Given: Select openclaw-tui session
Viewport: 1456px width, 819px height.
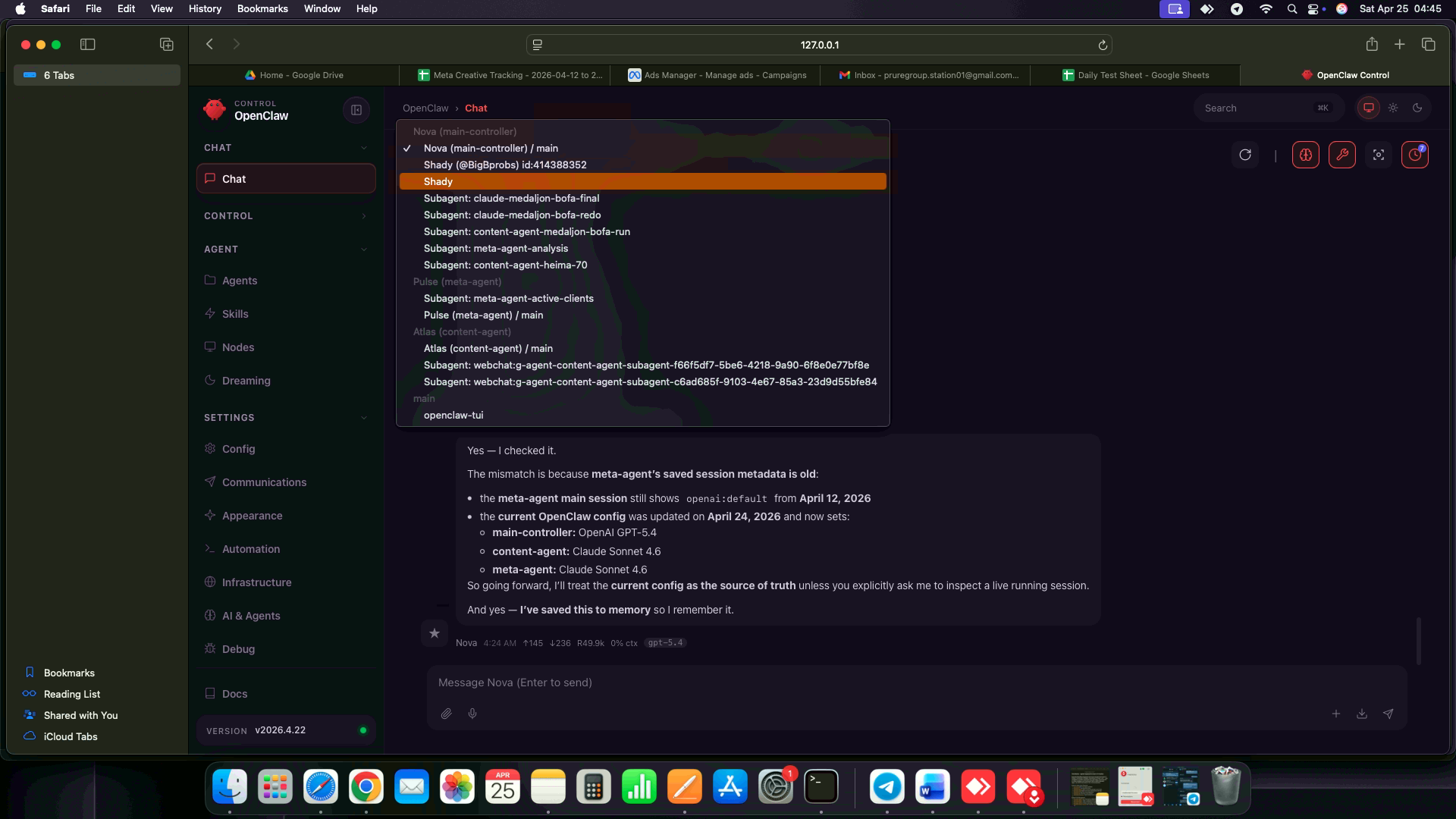Looking at the screenshot, I should point(642,415).
